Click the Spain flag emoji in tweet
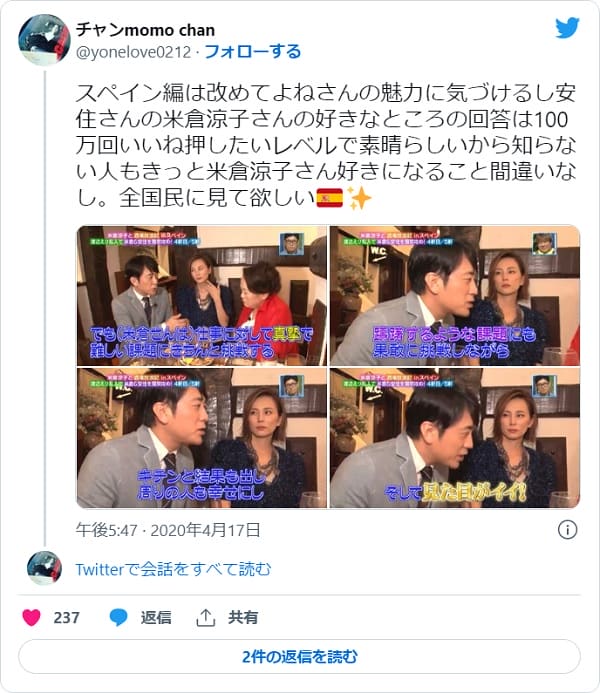The image size is (600, 693). point(330,198)
